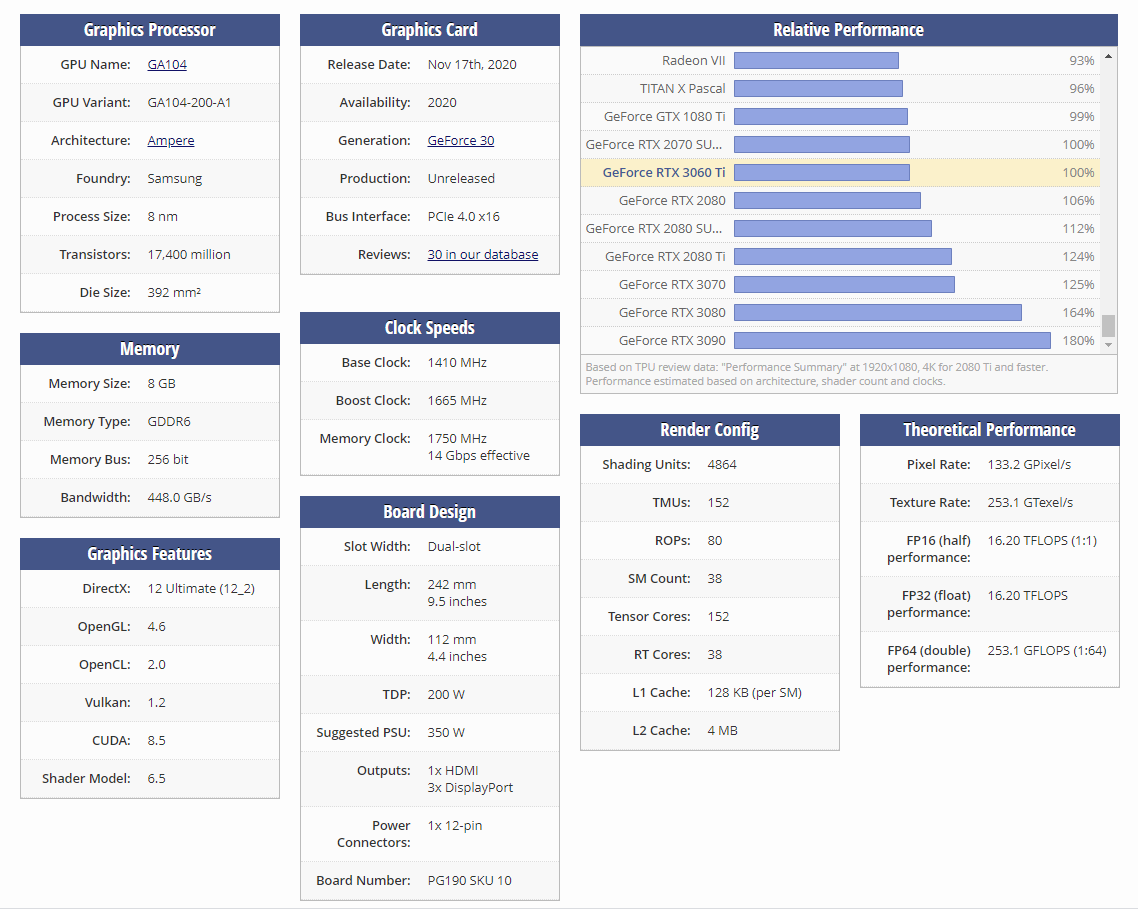Click the GeForce RTX 3080 performance bar
Screen dimensions: 1138x911
tap(878, 313)
